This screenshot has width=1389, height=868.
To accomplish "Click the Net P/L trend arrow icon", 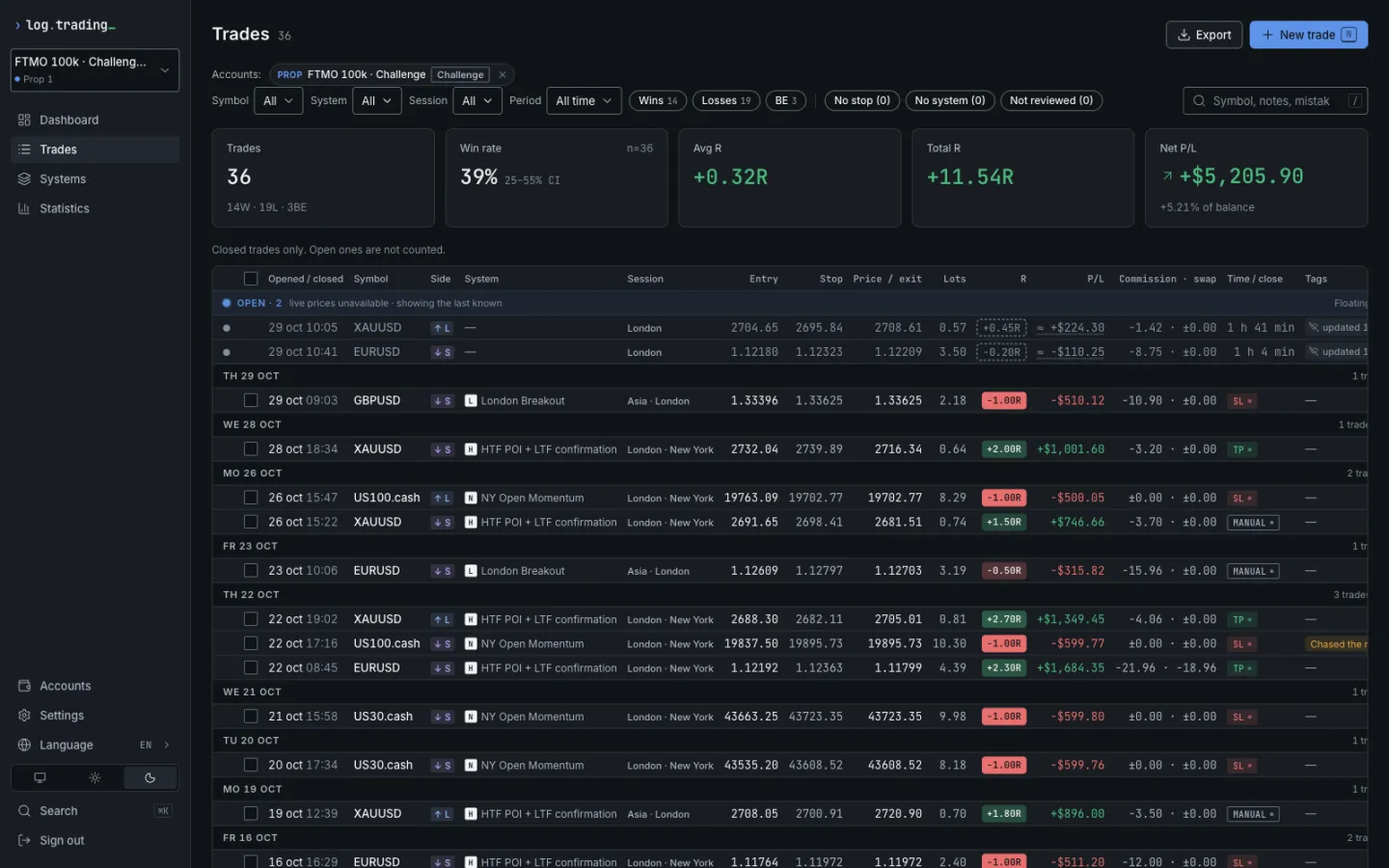I will tap(1168, 176).
